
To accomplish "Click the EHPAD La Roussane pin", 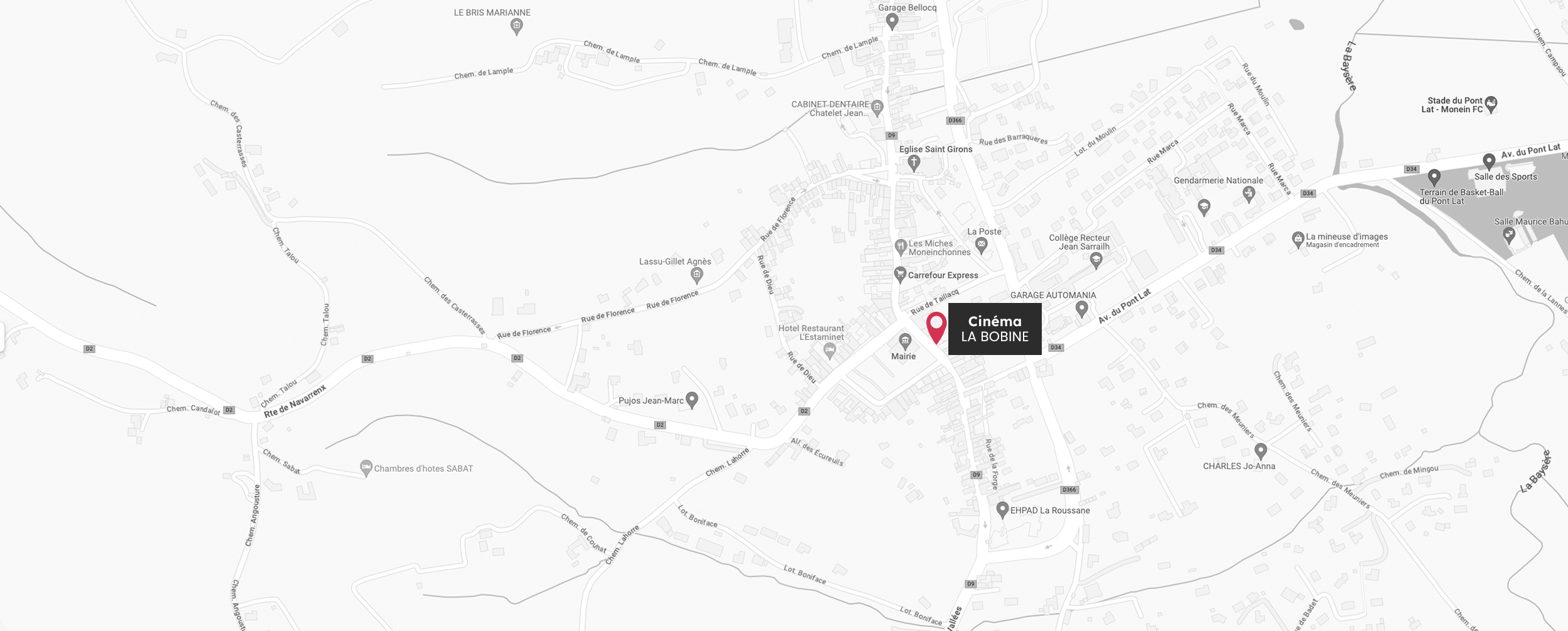I will (1002, 510).
